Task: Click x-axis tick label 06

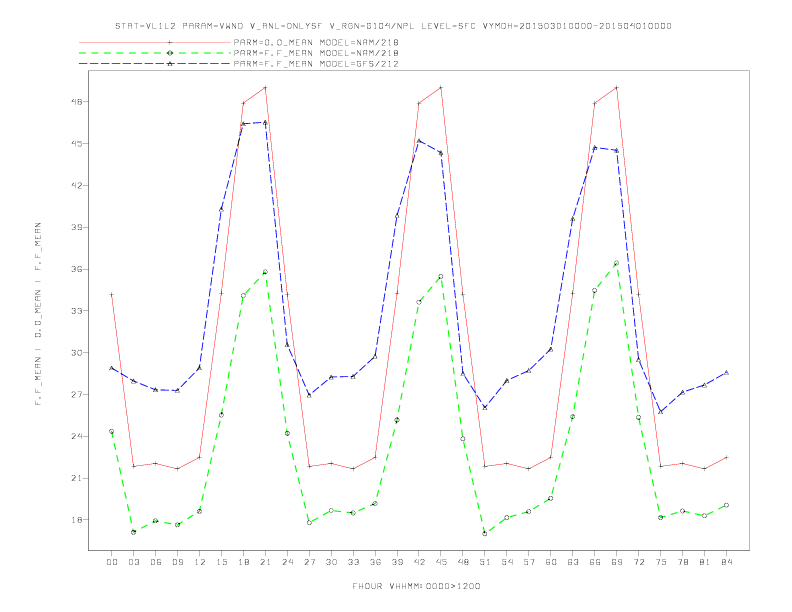Action: point(156,562)
